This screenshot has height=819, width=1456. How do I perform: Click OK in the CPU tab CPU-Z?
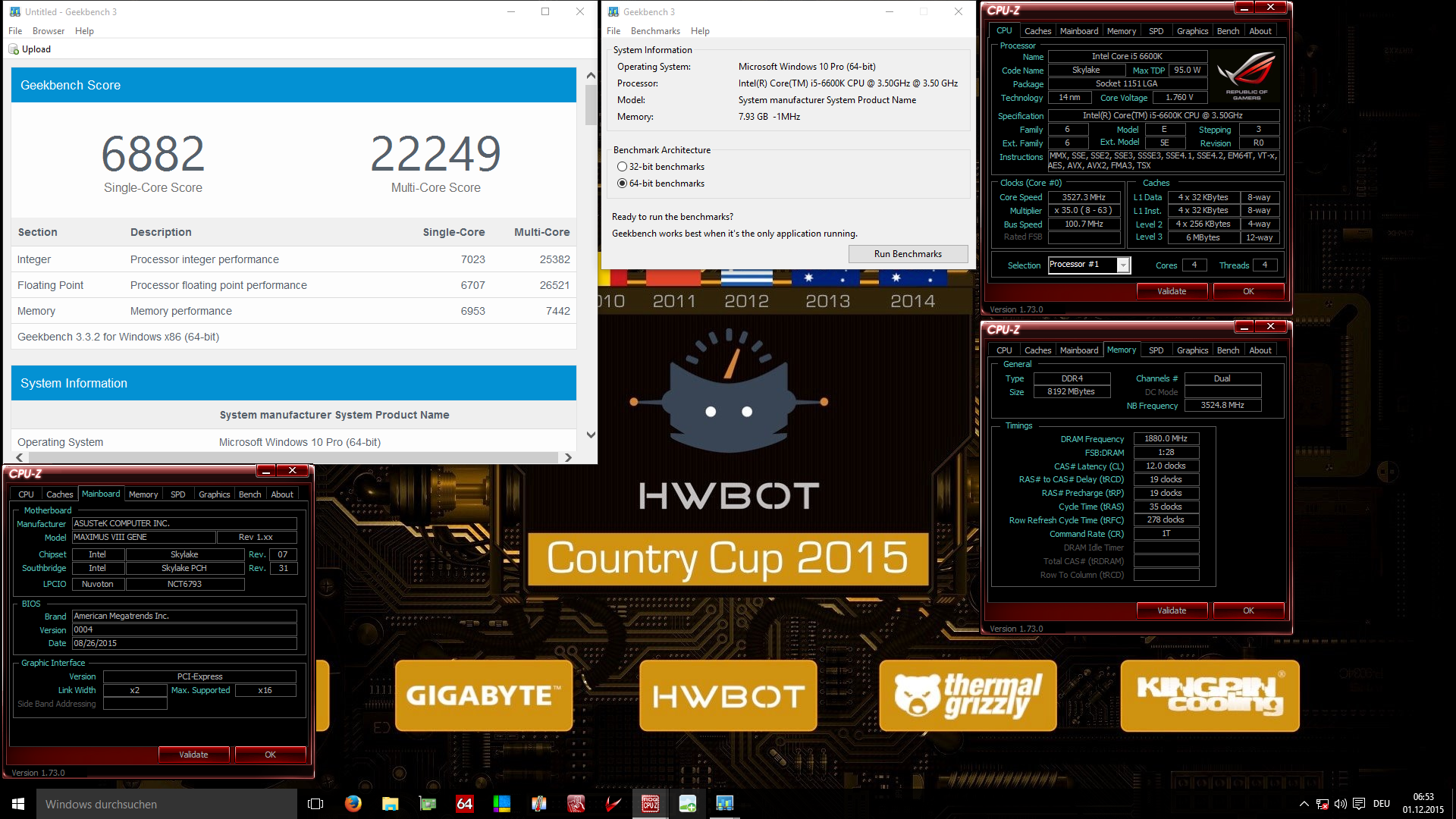click(1248, 291)
